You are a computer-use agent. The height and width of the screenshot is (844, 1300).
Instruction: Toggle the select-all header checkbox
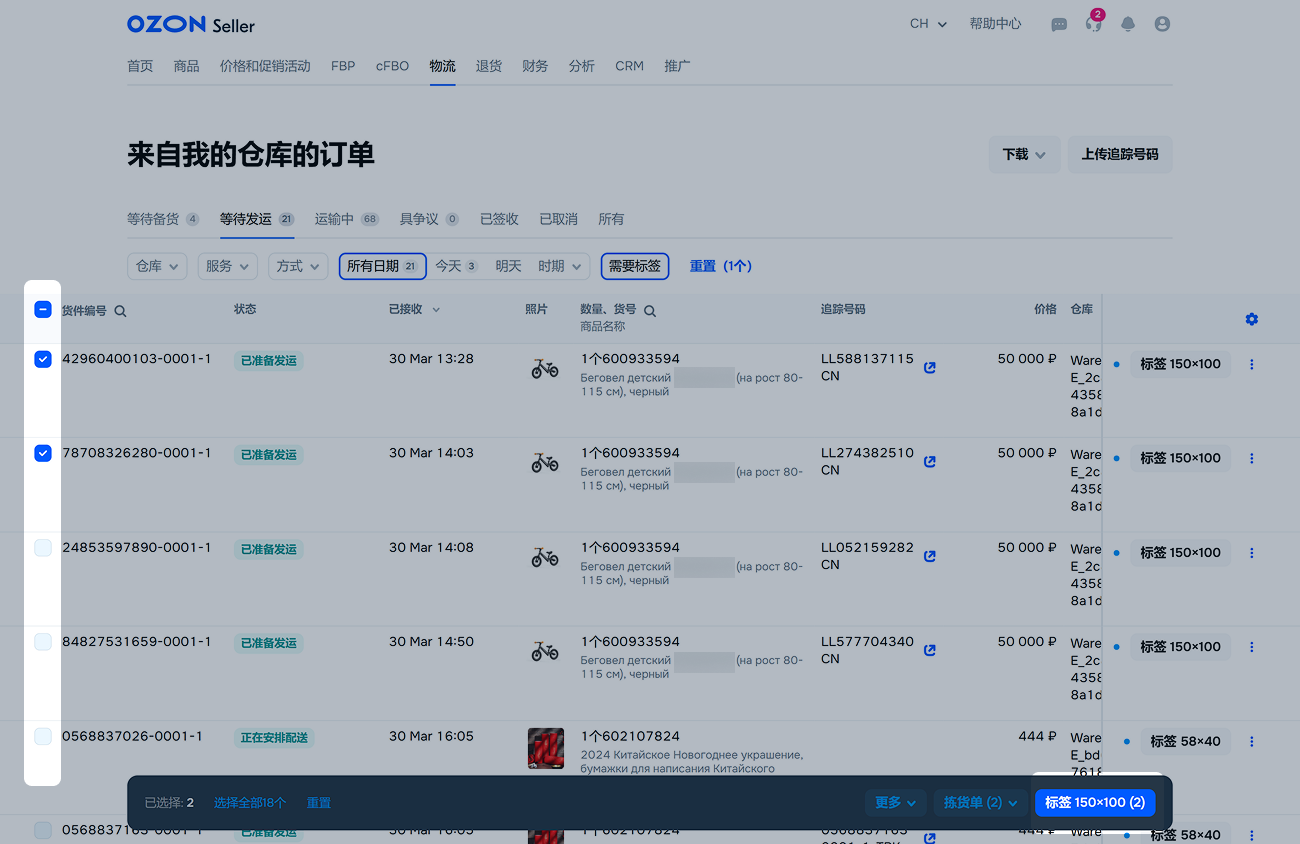[43, 310]
